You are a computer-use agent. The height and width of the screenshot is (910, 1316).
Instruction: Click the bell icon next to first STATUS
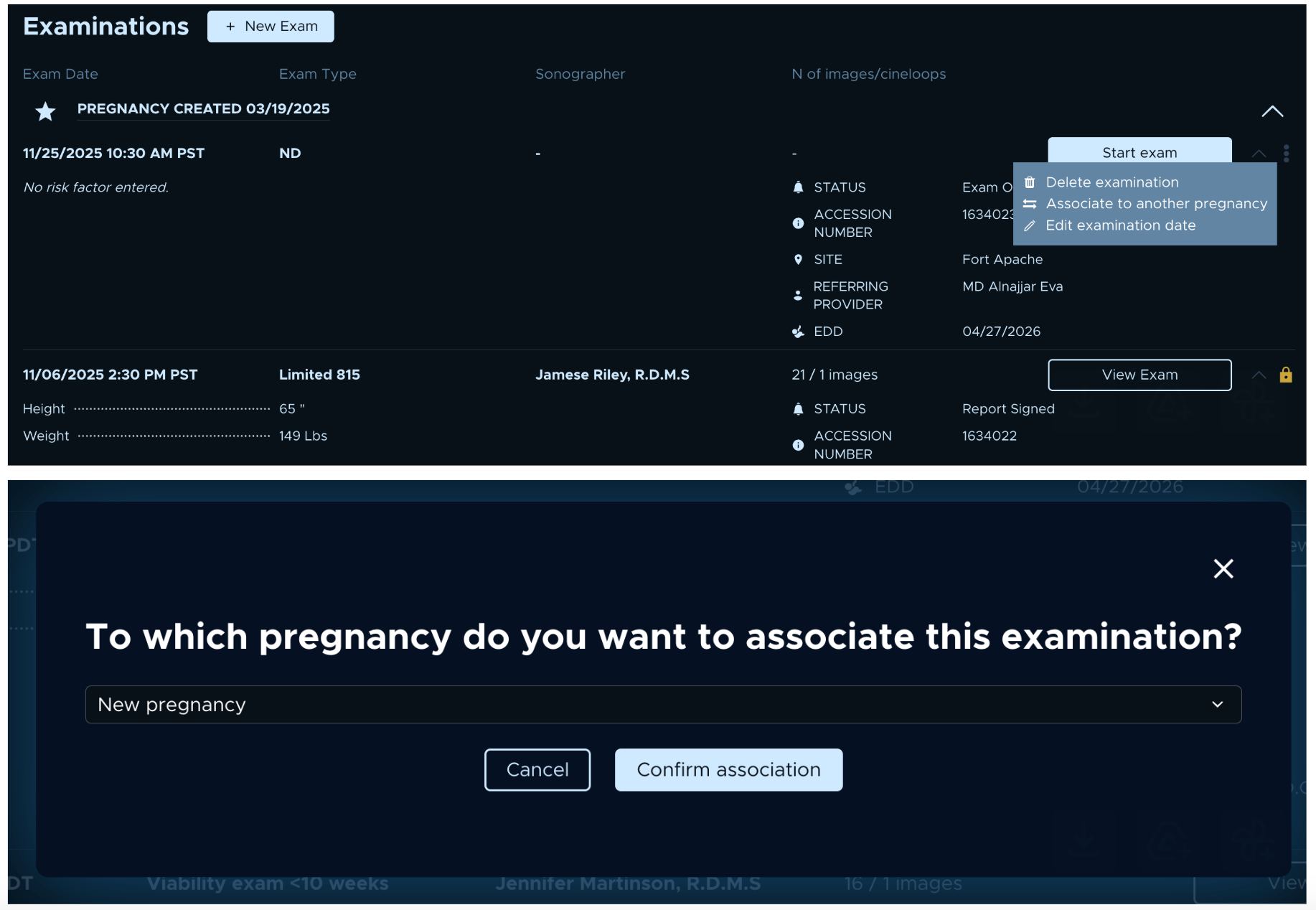point(798,187)
